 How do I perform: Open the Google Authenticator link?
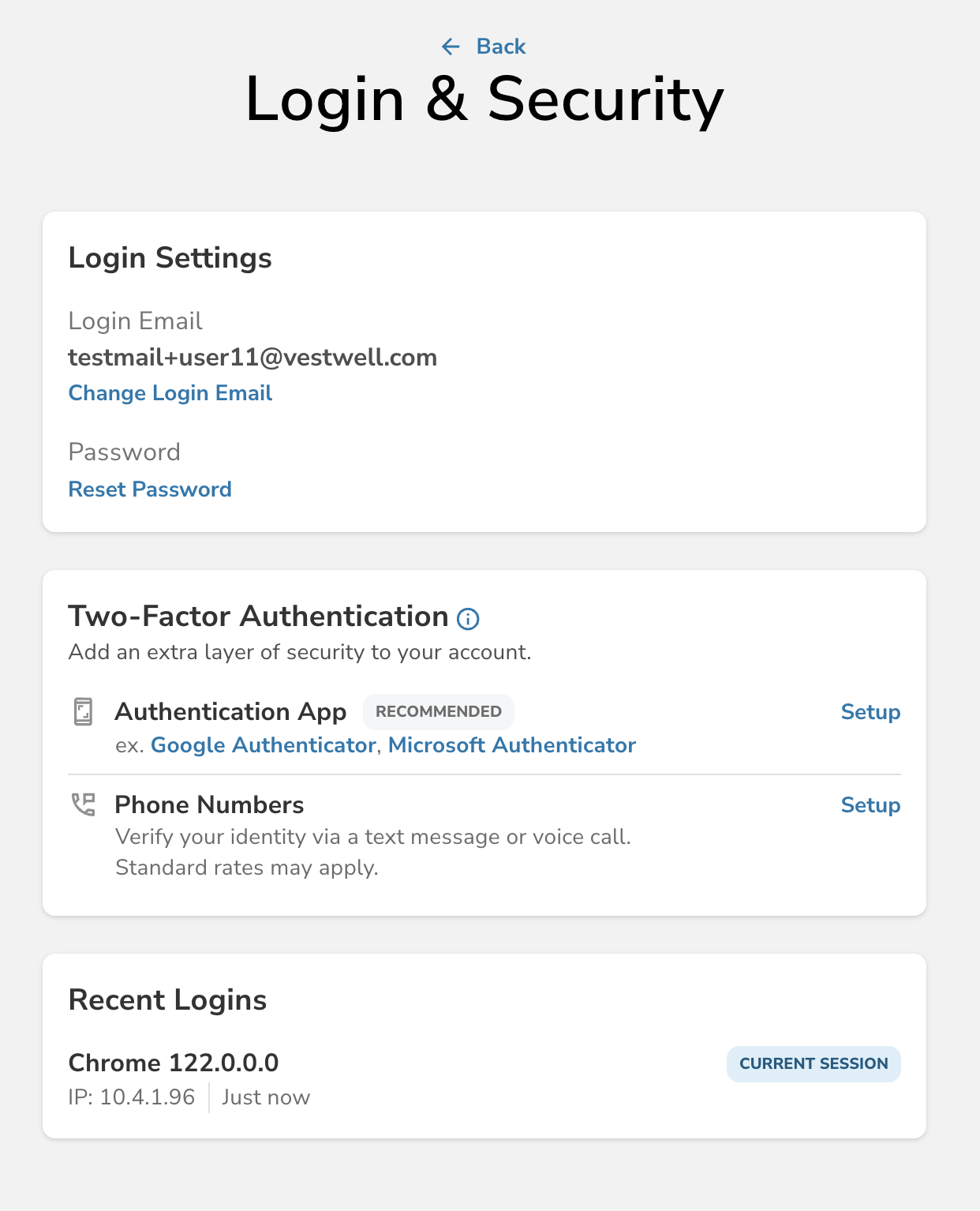(263, 745)
